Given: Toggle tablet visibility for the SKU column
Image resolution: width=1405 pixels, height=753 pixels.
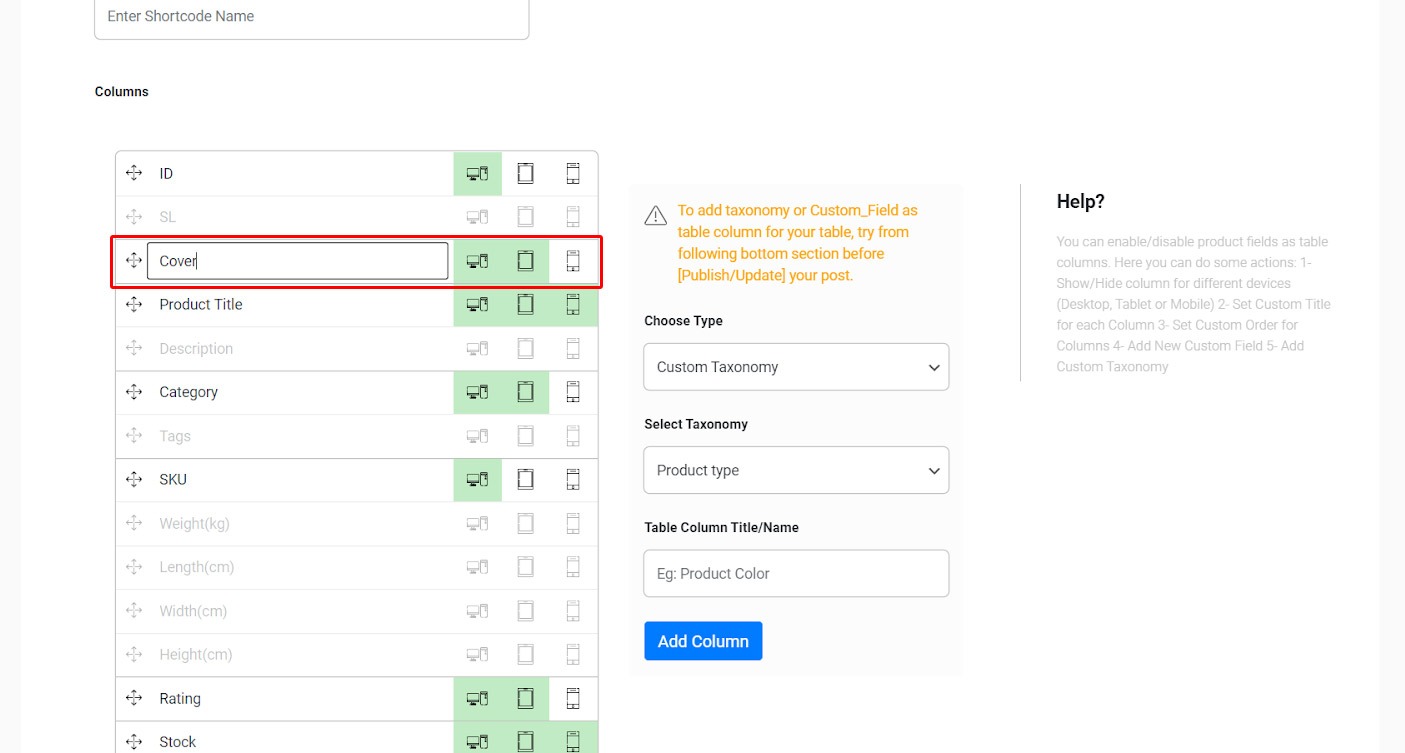Looking at the screenshot, I should click(525, 479).
